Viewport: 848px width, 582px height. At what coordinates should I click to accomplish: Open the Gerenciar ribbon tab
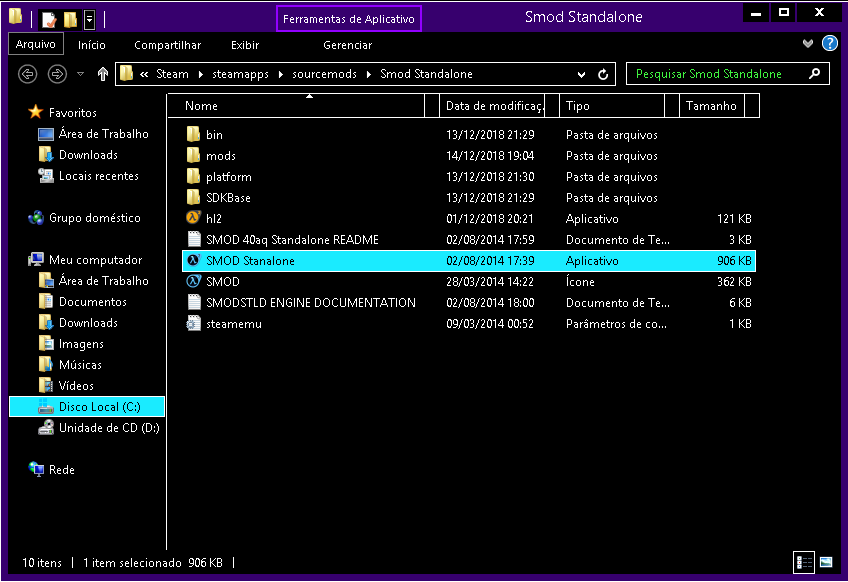point(347,45)
